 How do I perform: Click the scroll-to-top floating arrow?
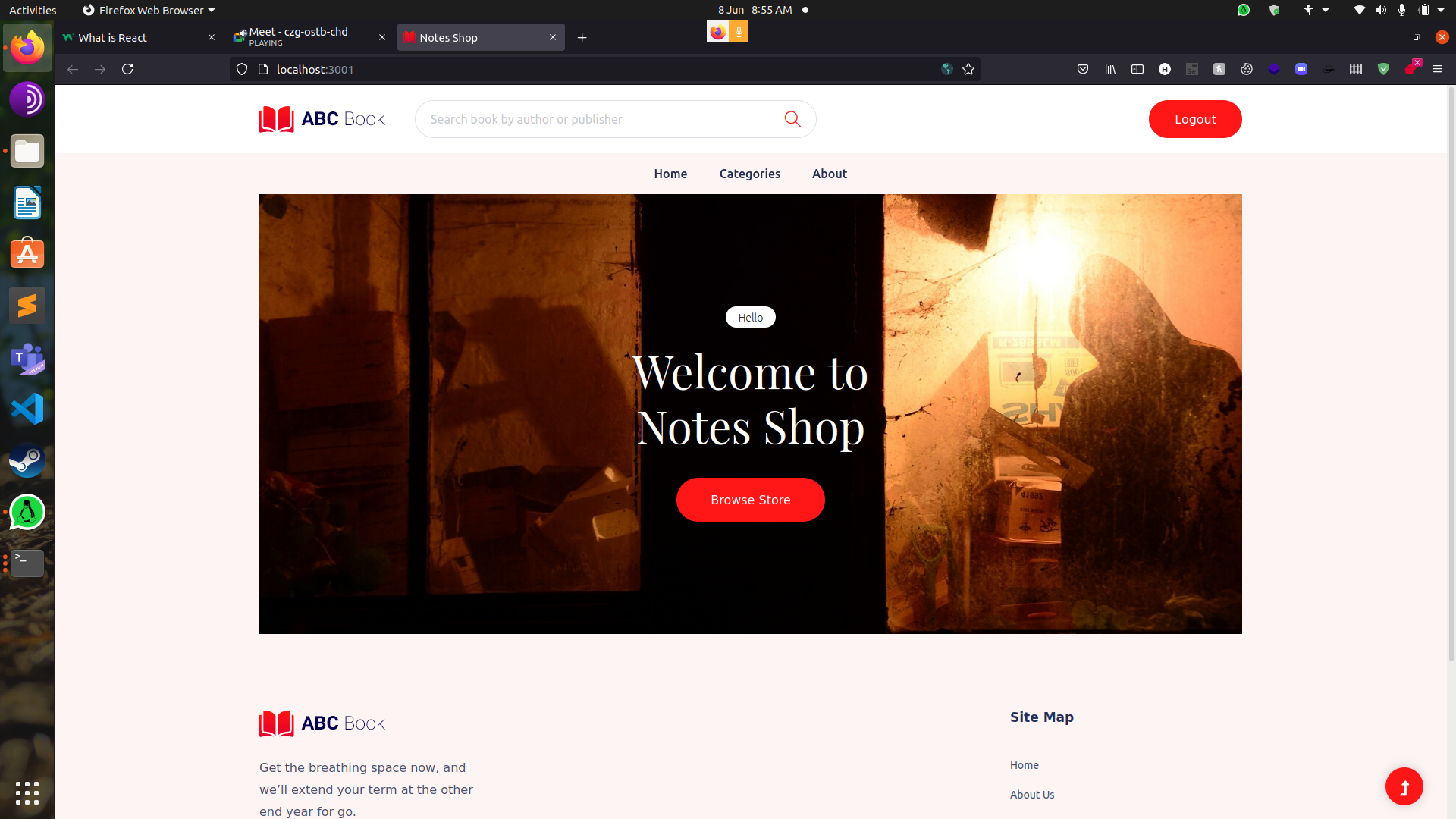tap(1404, 786)
